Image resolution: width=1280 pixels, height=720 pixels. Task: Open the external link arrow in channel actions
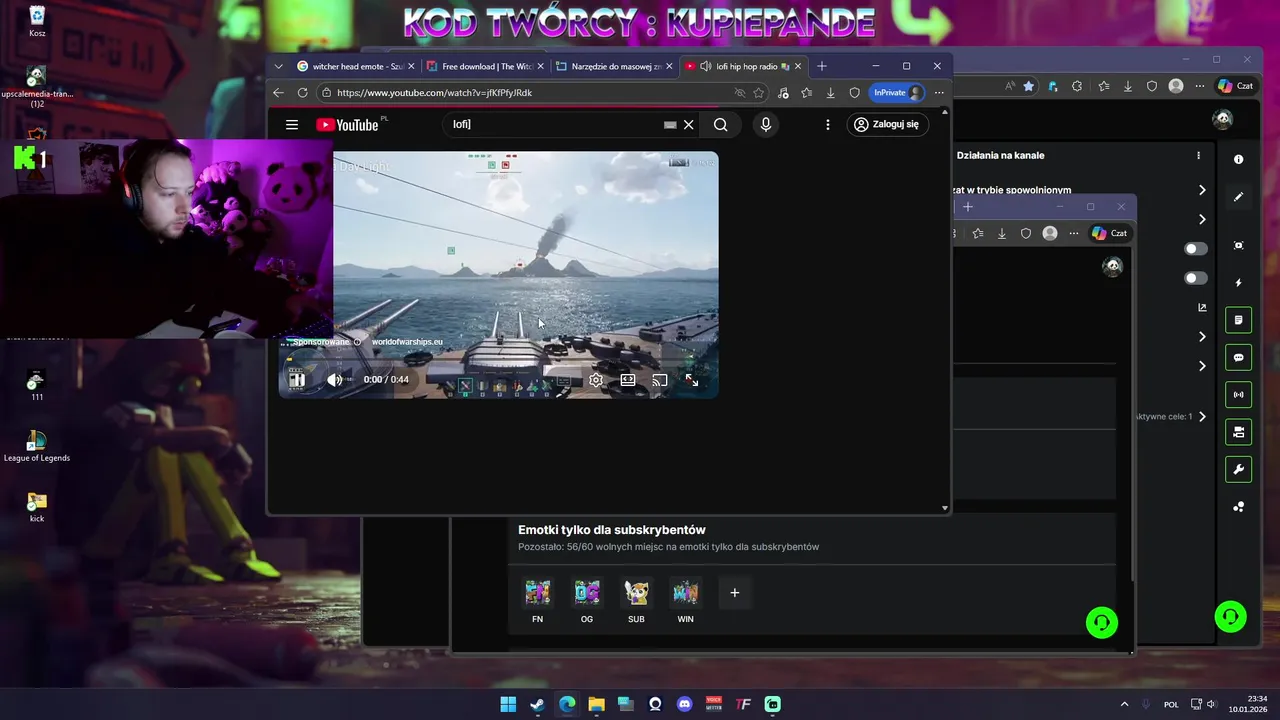(1202, 308)
